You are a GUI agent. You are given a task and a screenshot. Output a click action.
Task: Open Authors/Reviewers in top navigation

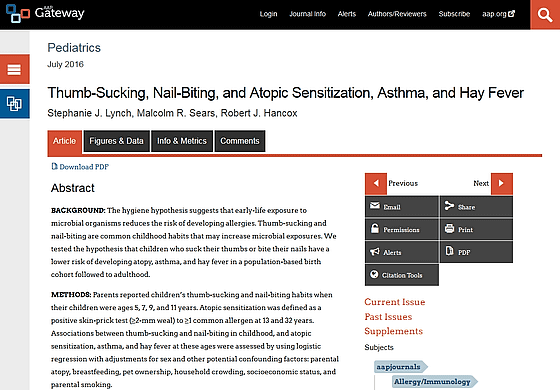coord(397,14)
